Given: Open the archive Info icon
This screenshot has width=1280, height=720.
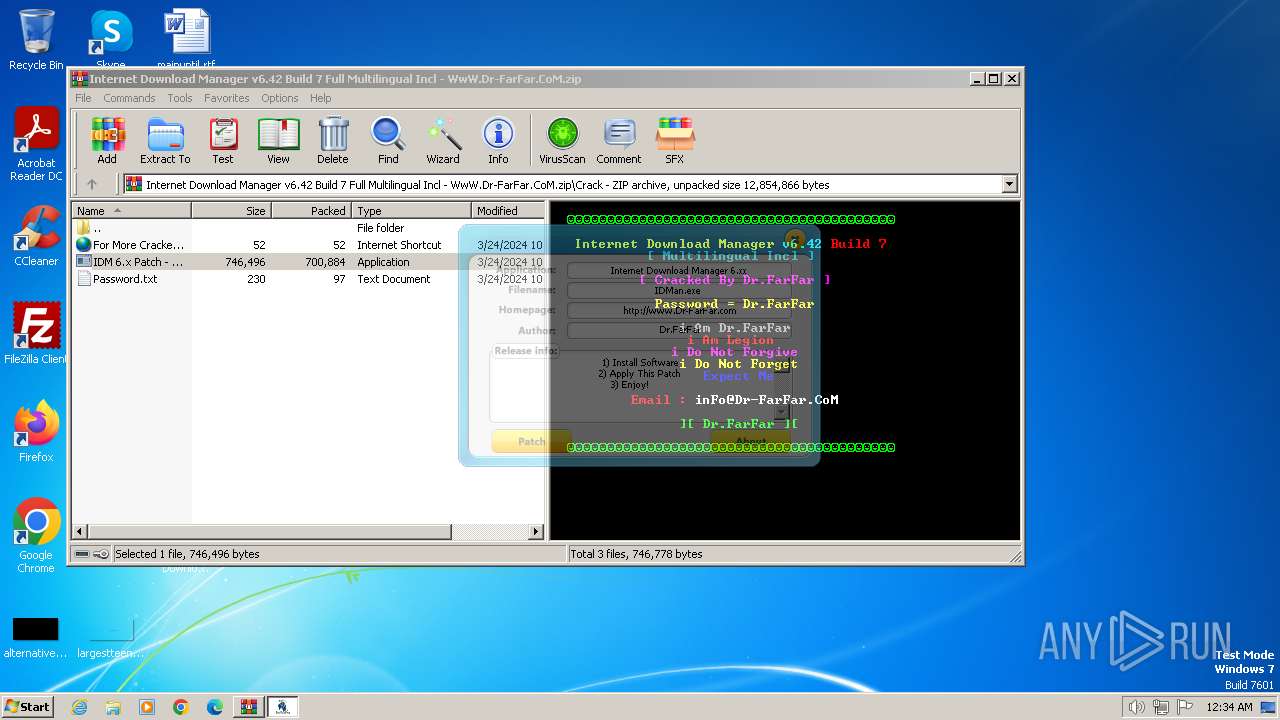Looking at the screenshot, I should 498,141.
